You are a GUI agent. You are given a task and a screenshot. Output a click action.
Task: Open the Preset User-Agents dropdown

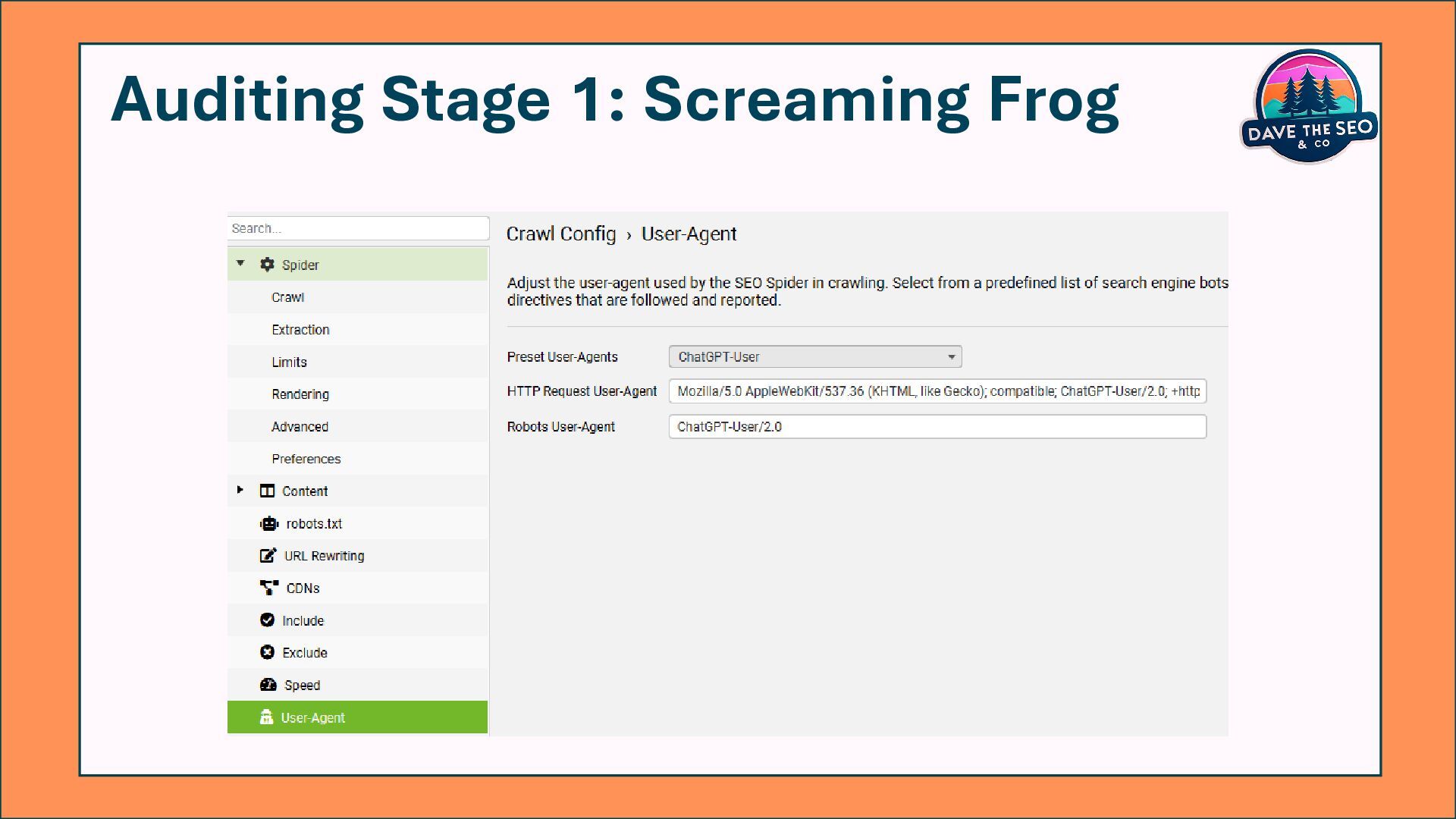coord(815,356)
